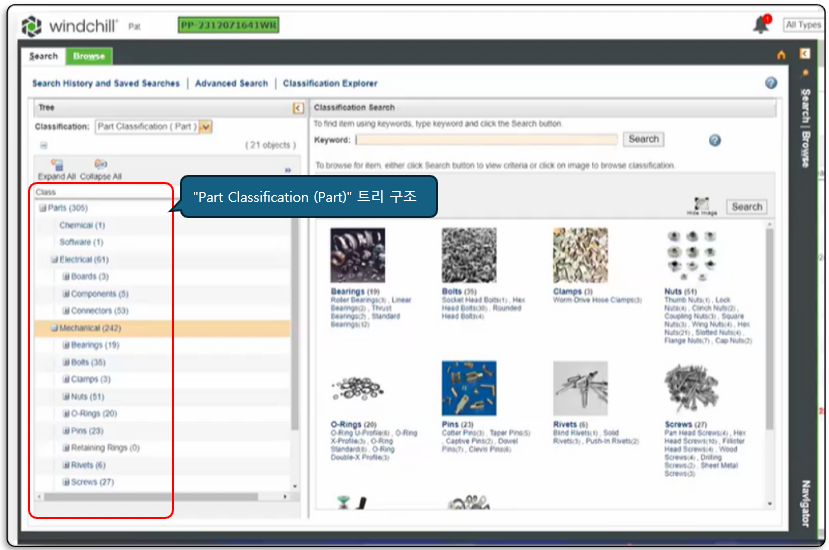The height and width of the screenshot is (550, 829).
Task: Click the Screws (27) result link
Action: point(686,425)
